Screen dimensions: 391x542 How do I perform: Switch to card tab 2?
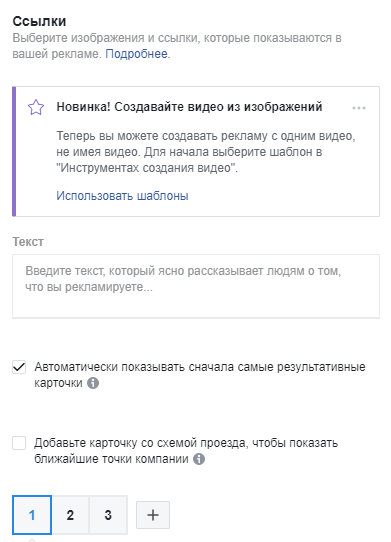70,515
